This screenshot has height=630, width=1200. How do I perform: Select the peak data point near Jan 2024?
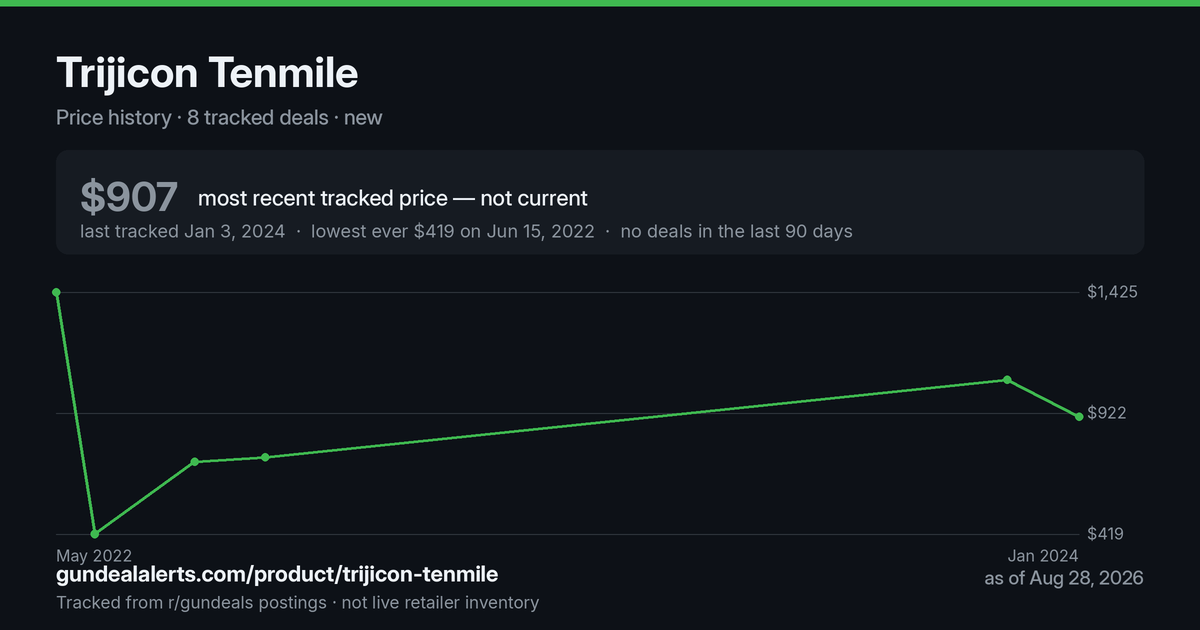[x=1007, y=380]
